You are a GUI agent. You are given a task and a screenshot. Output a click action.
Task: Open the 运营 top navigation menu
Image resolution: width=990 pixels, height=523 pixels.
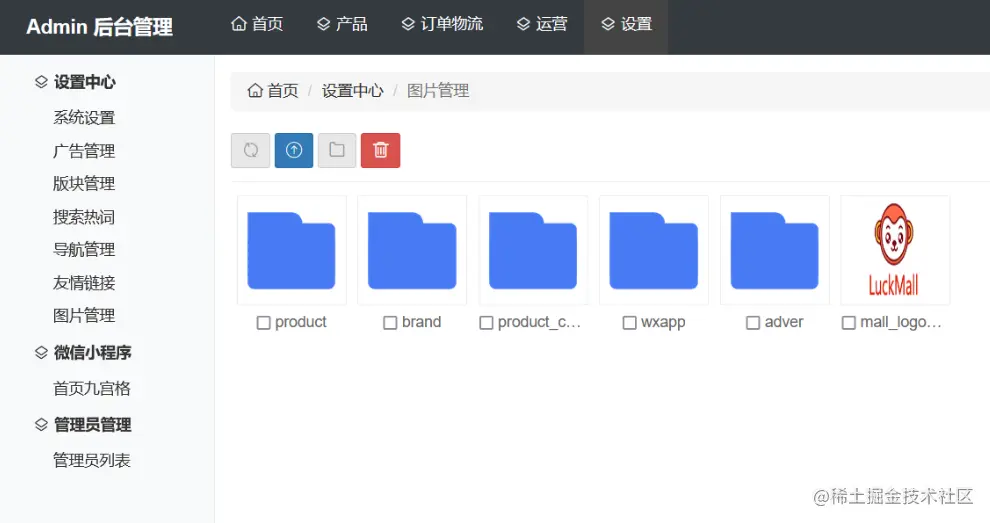click(542, 24)
